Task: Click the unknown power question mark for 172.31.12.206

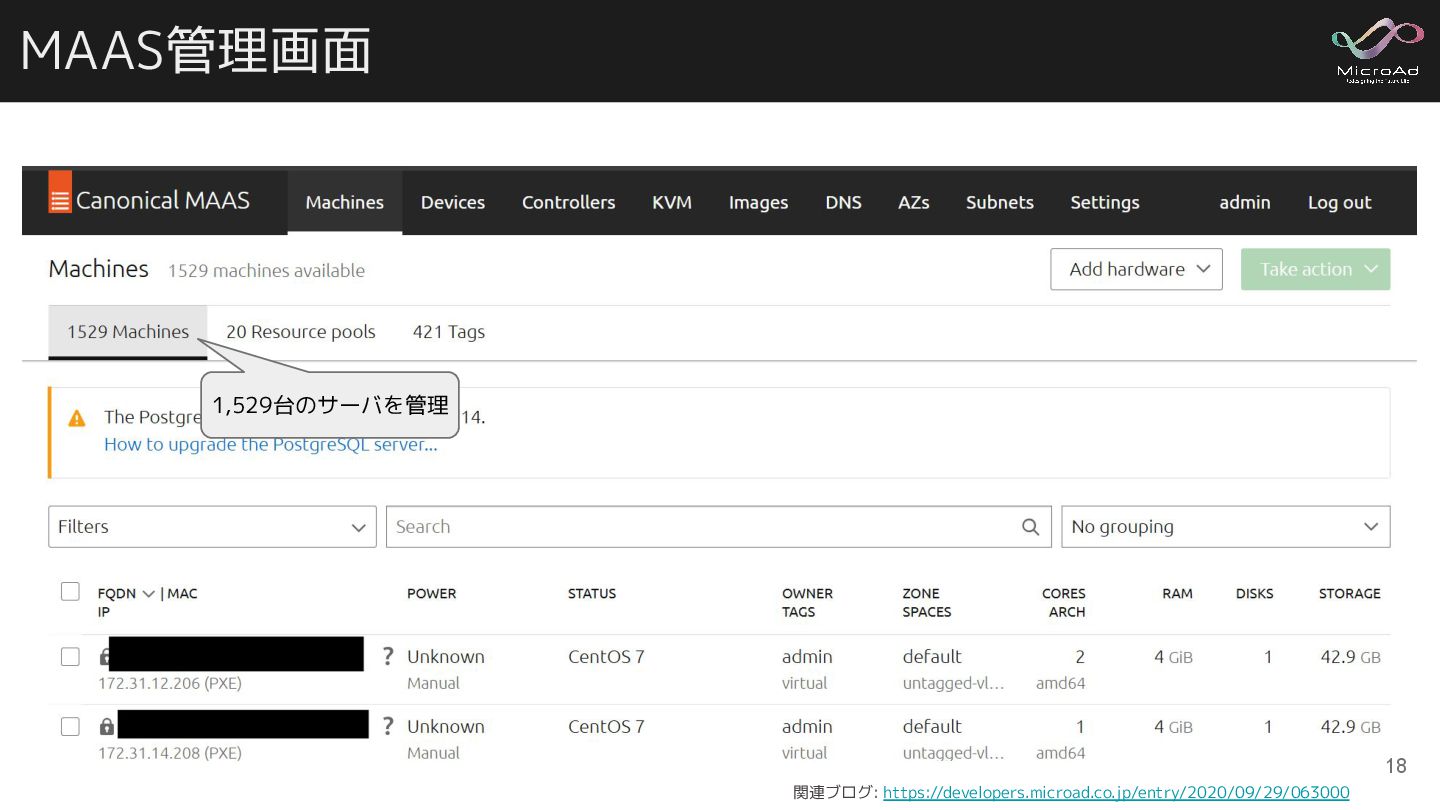Action: pos(388,656)
